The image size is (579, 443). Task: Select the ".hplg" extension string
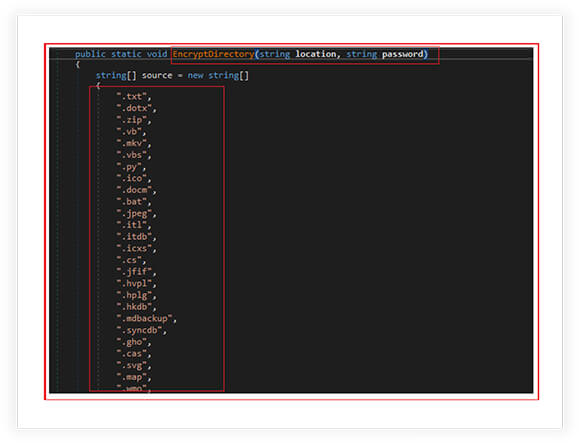(135, 295)
